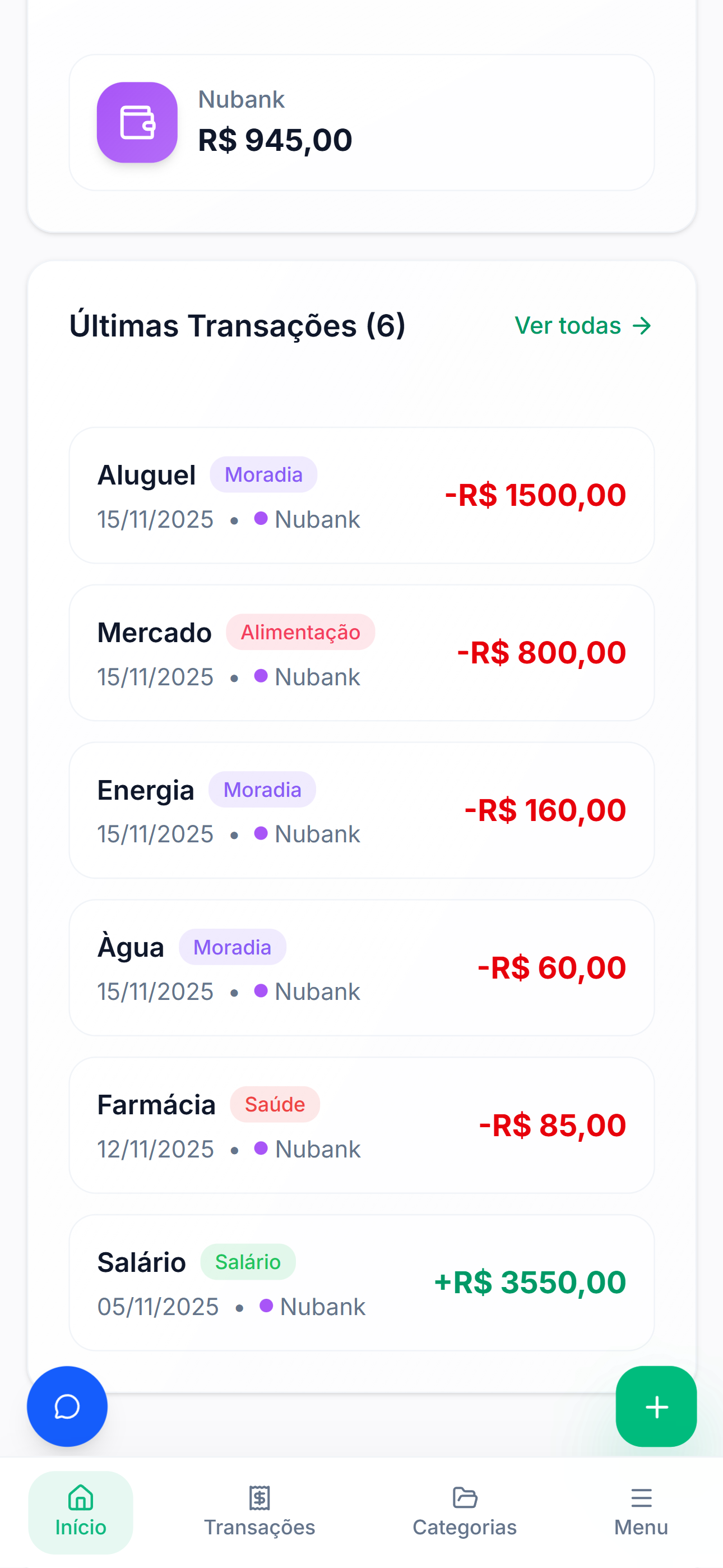Click the Transações receipt icon
Viewport: 723px width, 1568px height.
click(259, 1497)
